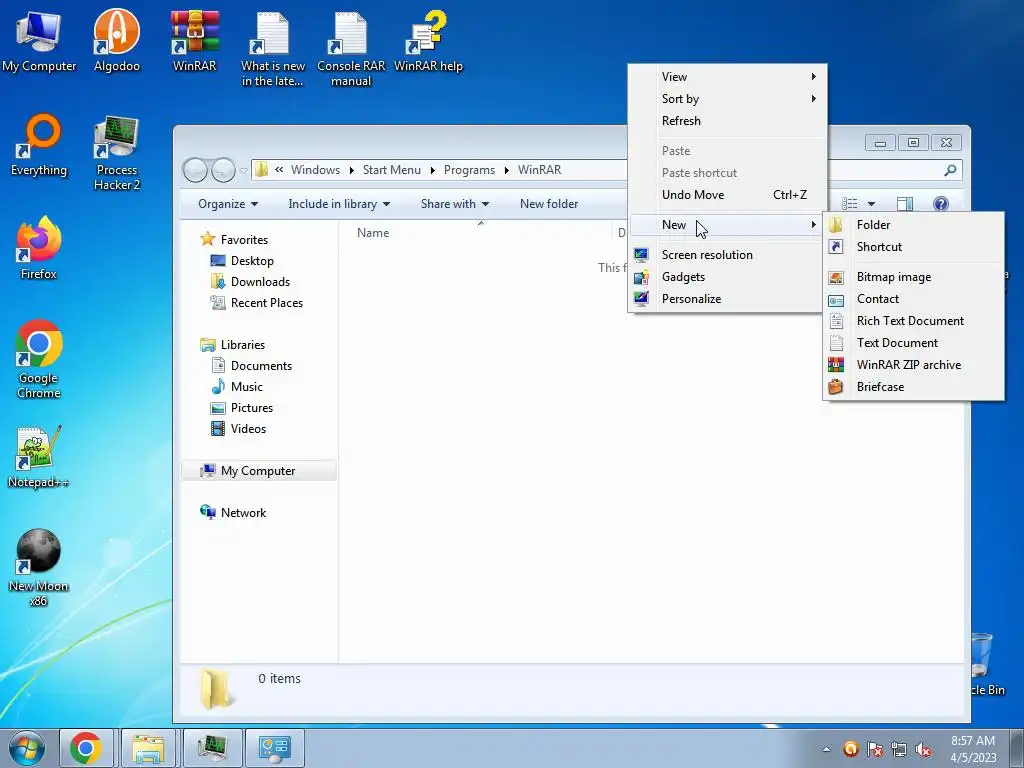The image size is (1024, 768).
Task: Launch the Algodoo desktop shortcut
Action: (x=116, y=41)
